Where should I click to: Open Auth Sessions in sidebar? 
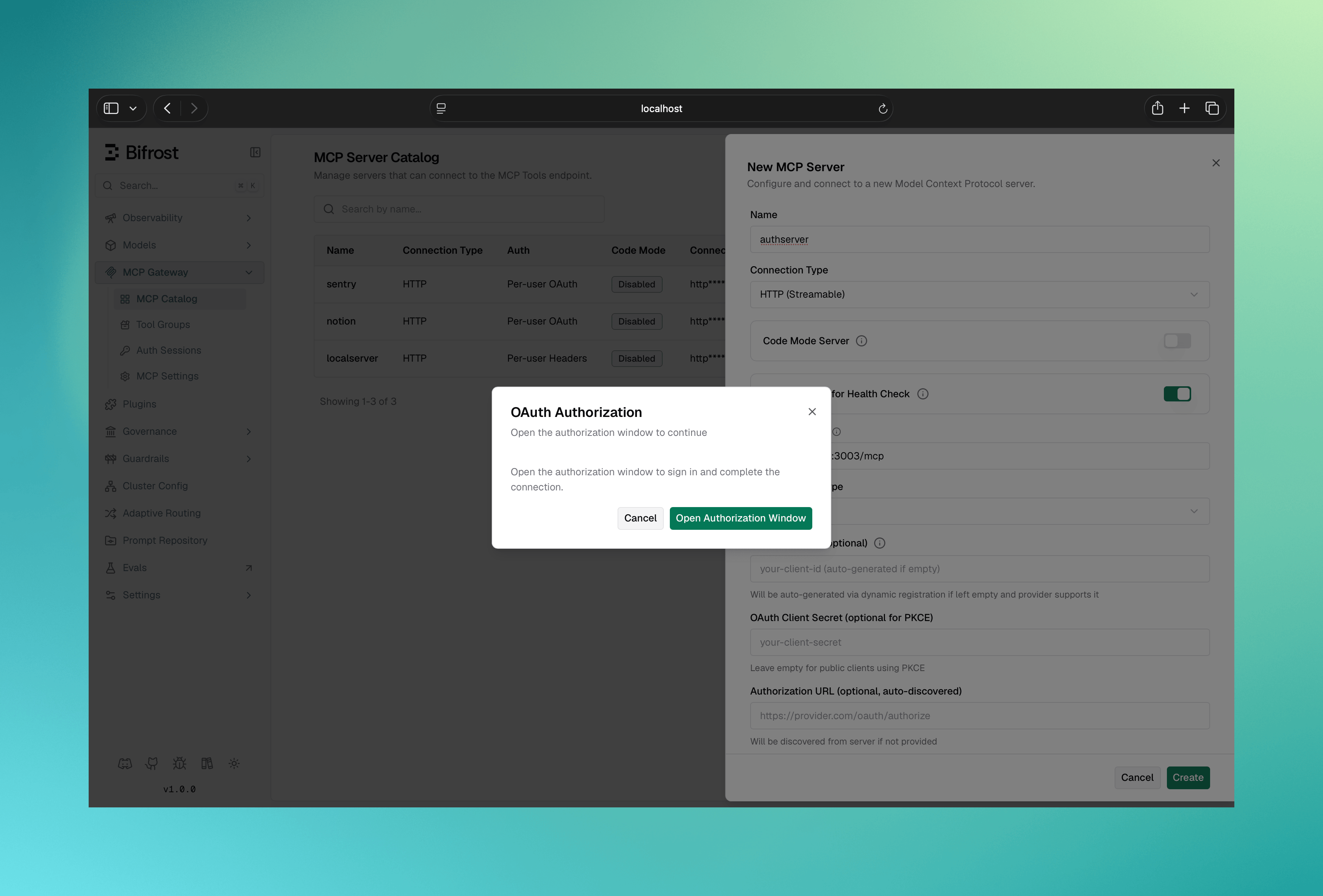point(180,350)
